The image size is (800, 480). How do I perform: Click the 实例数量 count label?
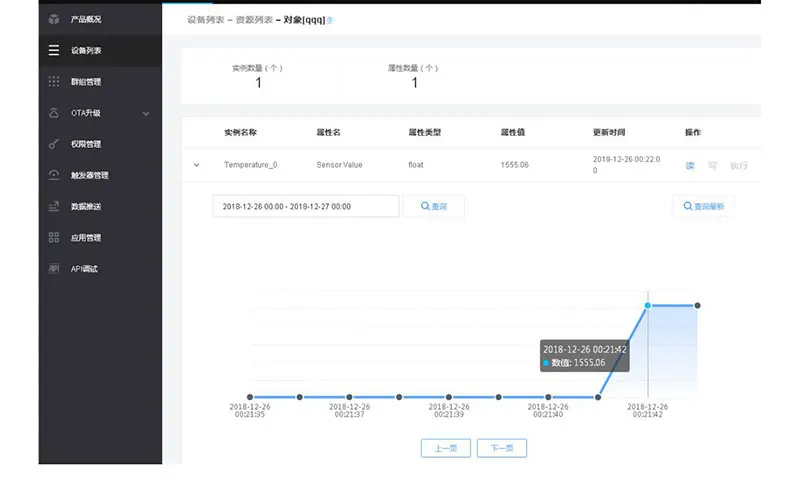pos(257,68)
